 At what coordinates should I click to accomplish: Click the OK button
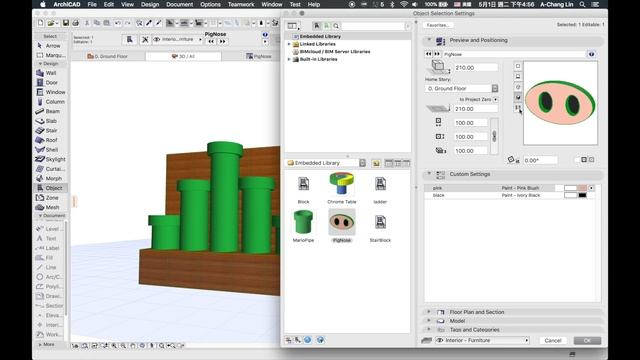coord(587,340)
